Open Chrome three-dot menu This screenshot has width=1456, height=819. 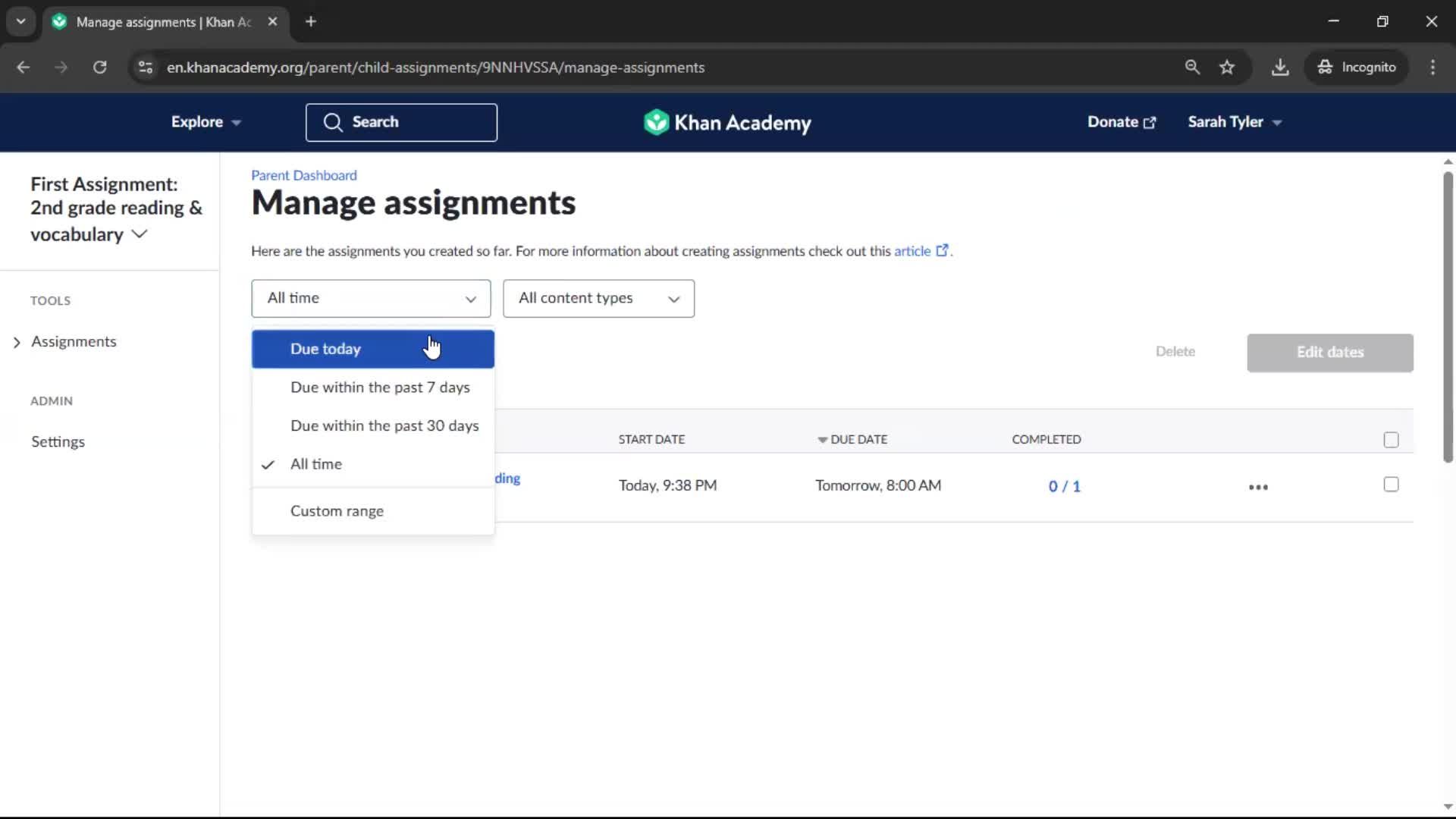click(x=1432, y=67)
